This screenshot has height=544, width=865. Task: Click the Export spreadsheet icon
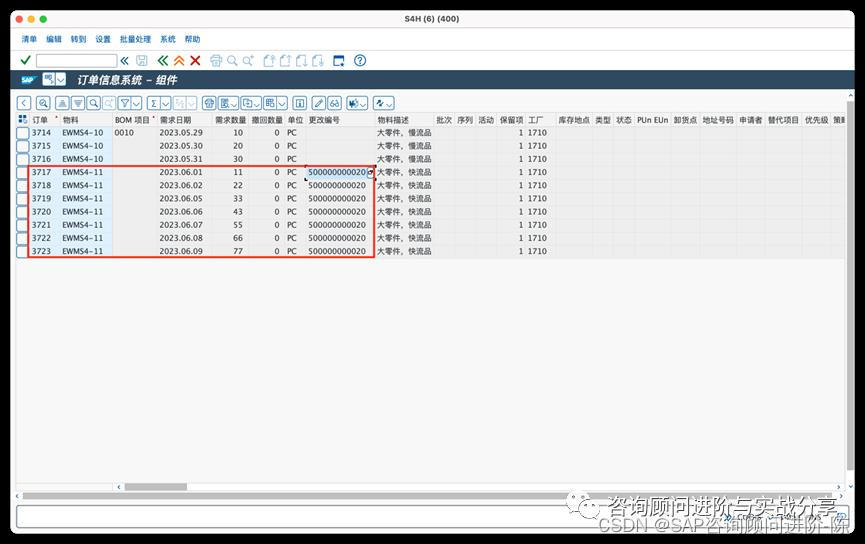point(247,103)
